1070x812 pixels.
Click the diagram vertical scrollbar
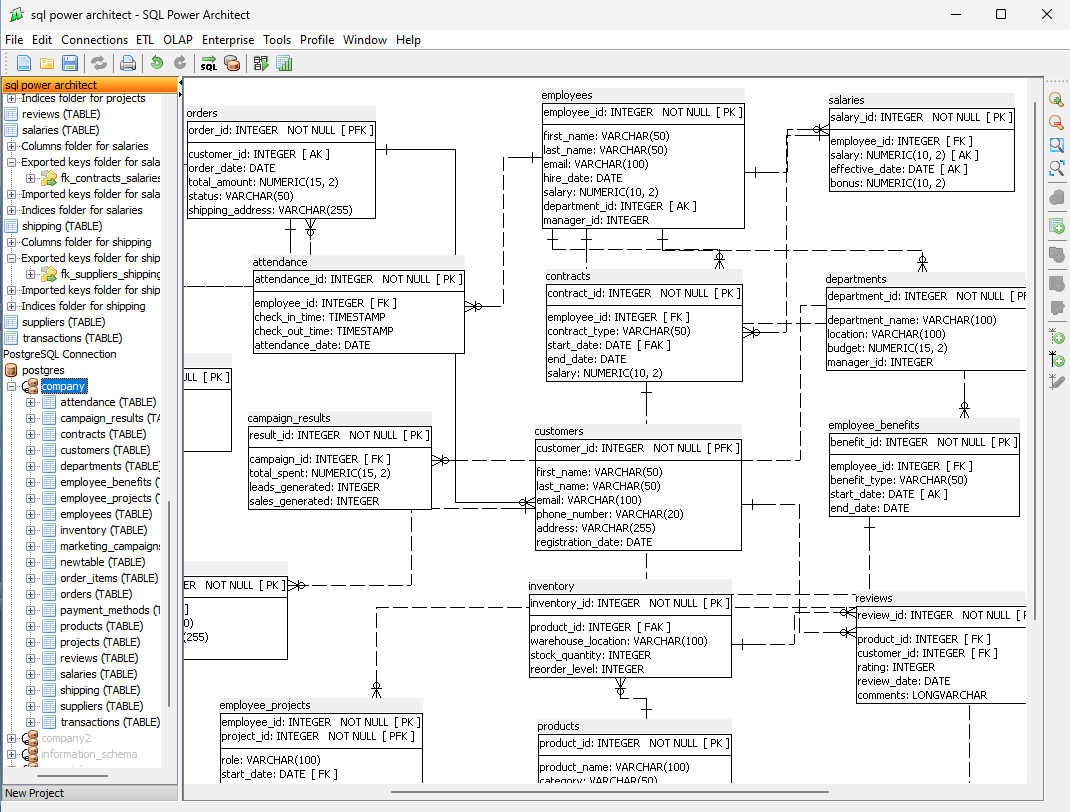pos(1035,361)
